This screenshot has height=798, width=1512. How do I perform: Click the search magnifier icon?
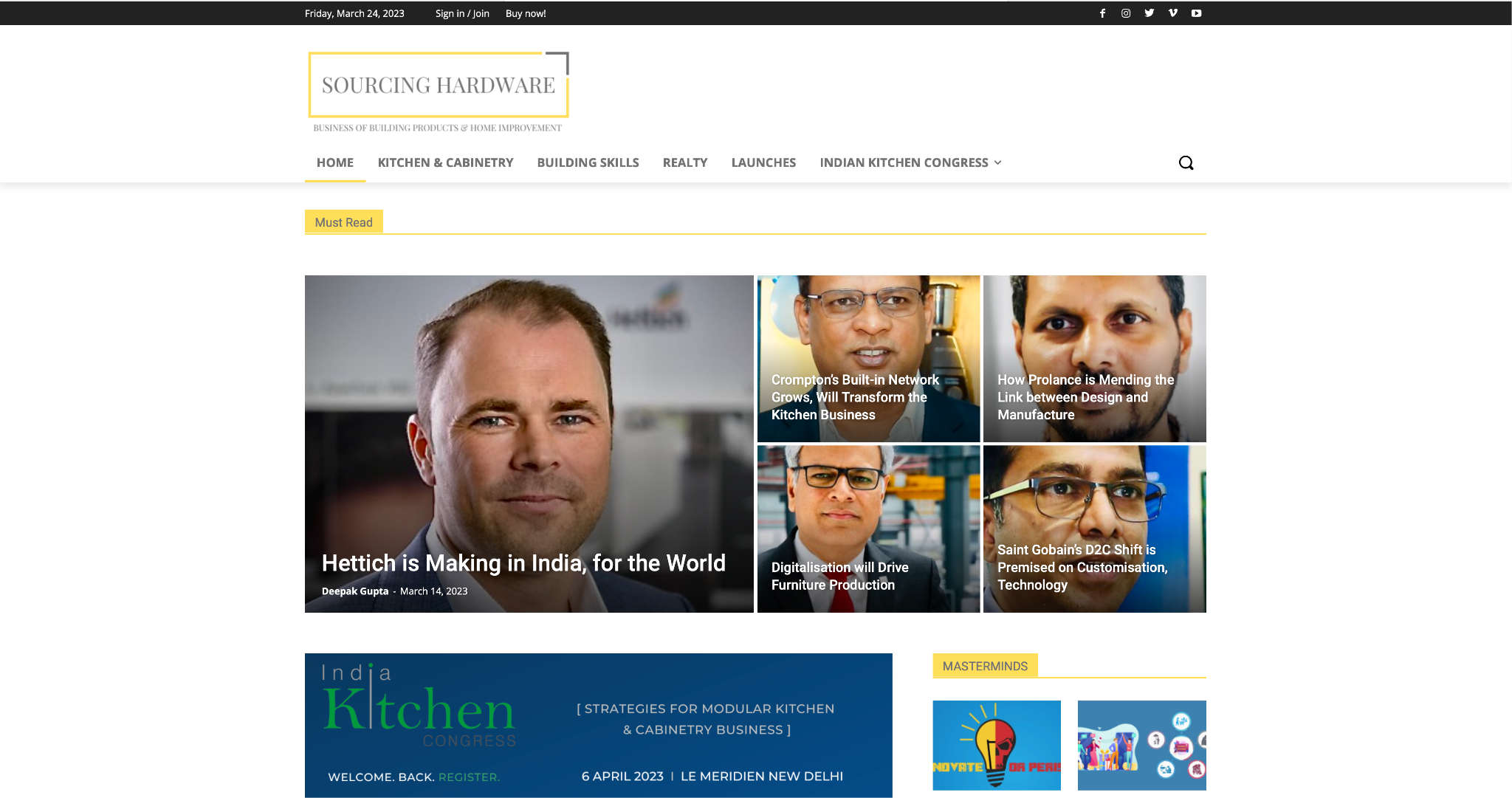(1186, 163)
